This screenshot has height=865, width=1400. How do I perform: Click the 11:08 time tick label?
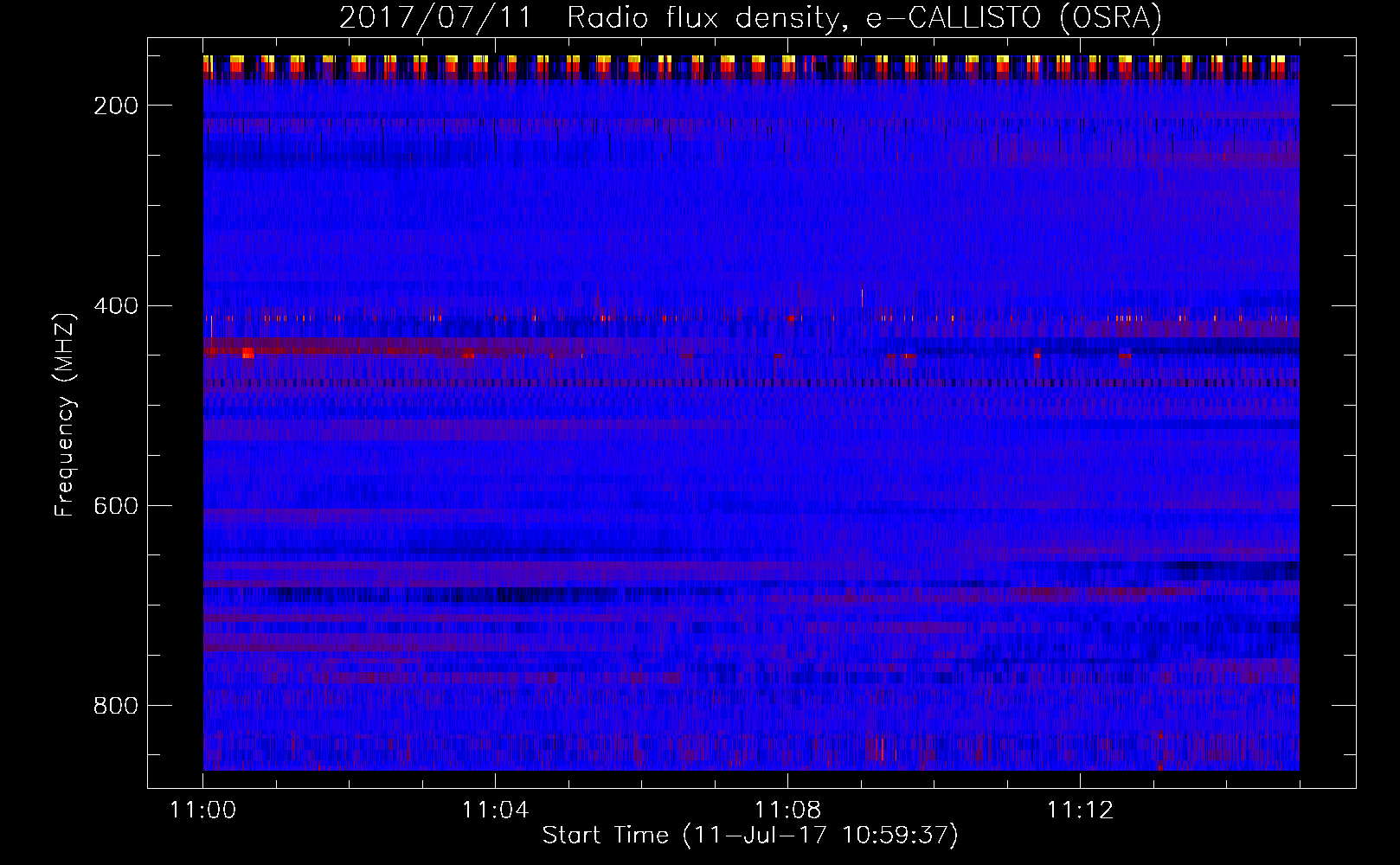pyautogui.click(x=787, y=811)
